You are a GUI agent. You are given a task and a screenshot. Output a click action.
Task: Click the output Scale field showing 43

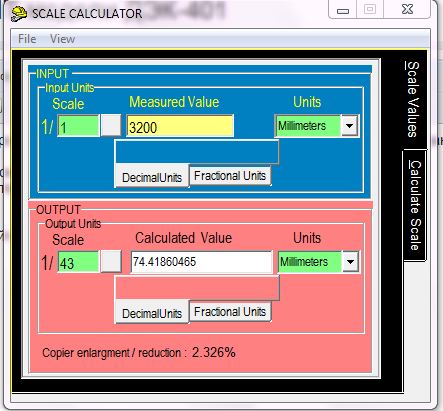click(x=79, y=262)
